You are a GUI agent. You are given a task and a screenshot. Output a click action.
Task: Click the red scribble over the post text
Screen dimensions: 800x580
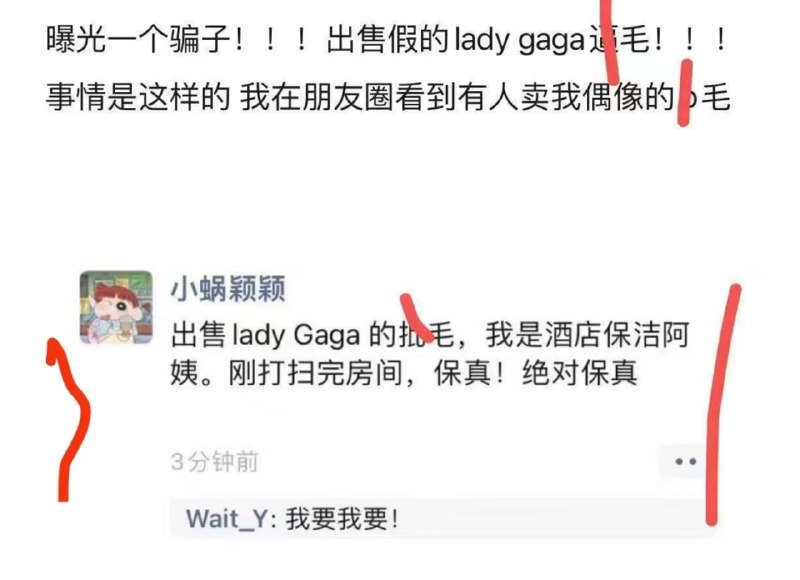[416, 317]
